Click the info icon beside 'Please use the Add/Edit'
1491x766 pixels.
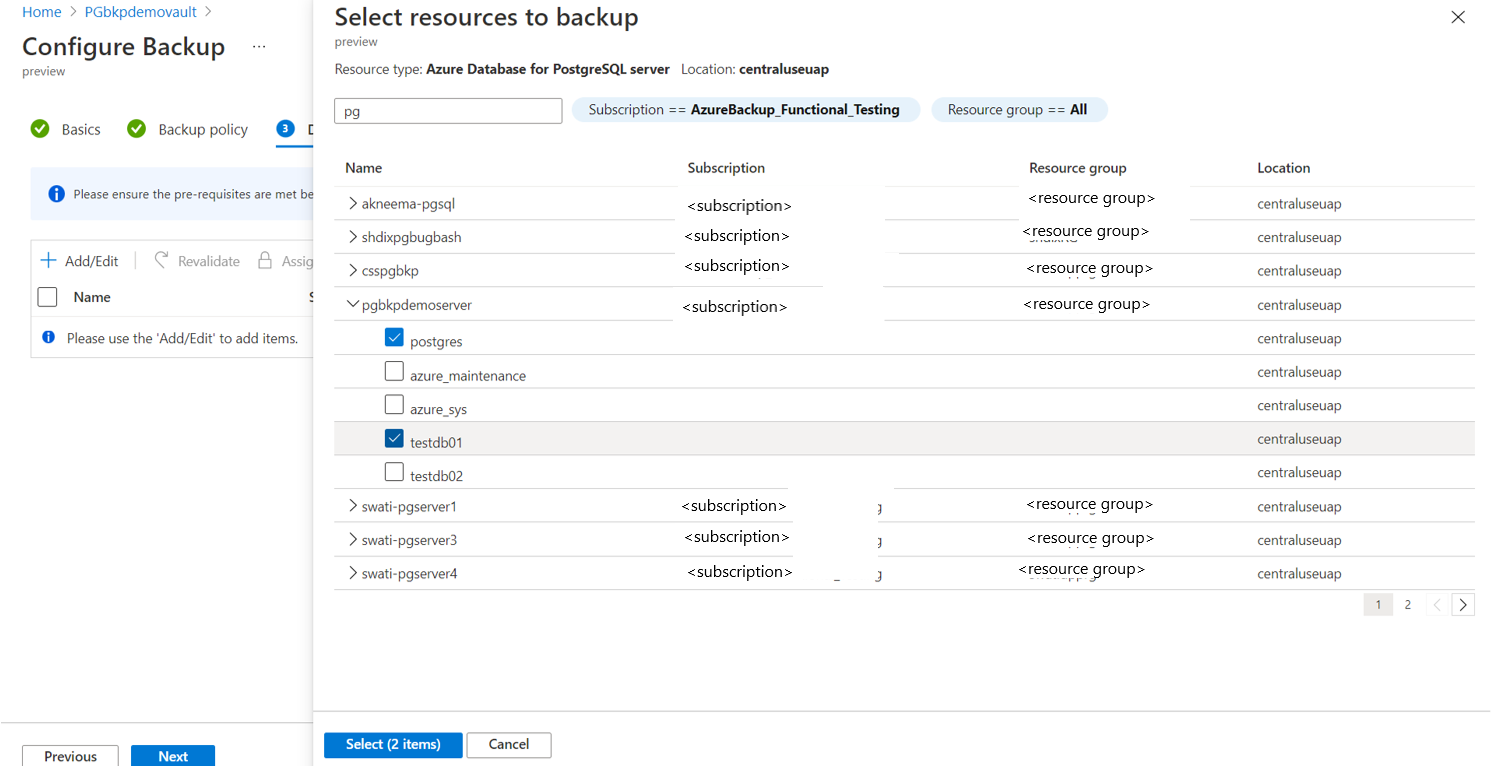pos(49,337)
